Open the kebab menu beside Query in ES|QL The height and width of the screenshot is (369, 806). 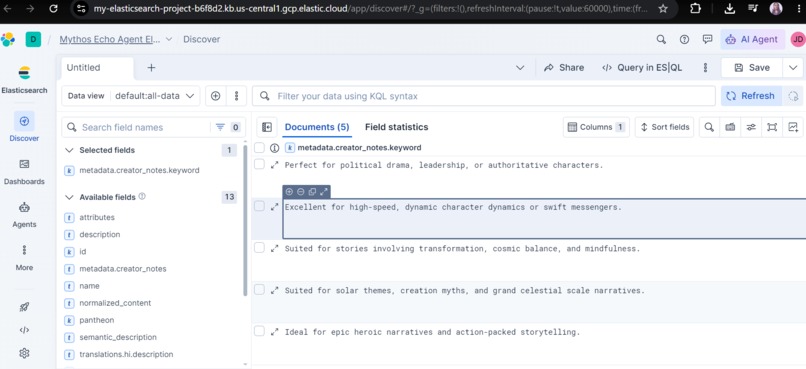(705, 68)
